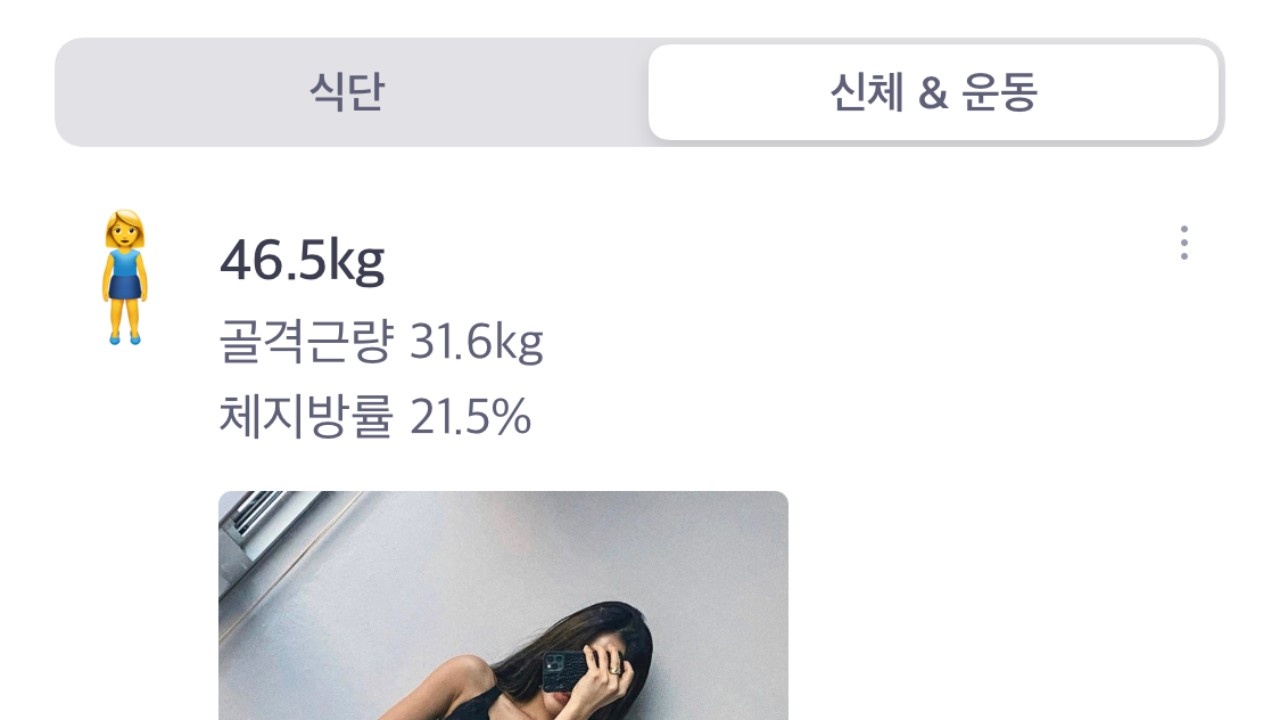Image resolution: width=1280 pixels, height=720 pixels.
Task: Open the body photo thumbnail
Action: [503, 605]
